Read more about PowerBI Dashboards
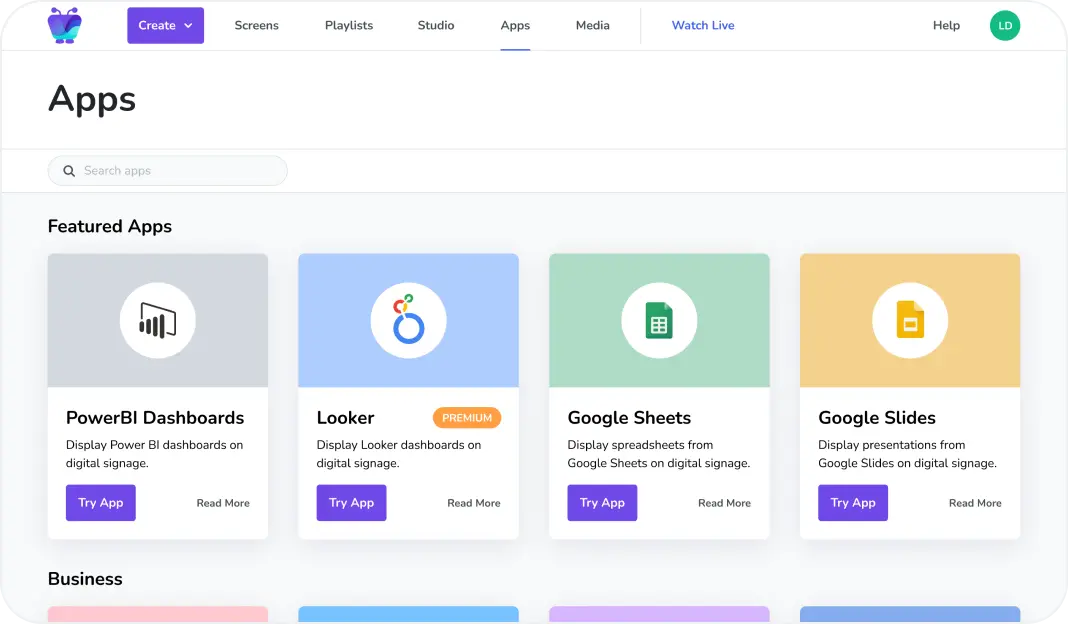Image resolution: width=1068 pixels, height=624 pixels. [x=223, y=503]
